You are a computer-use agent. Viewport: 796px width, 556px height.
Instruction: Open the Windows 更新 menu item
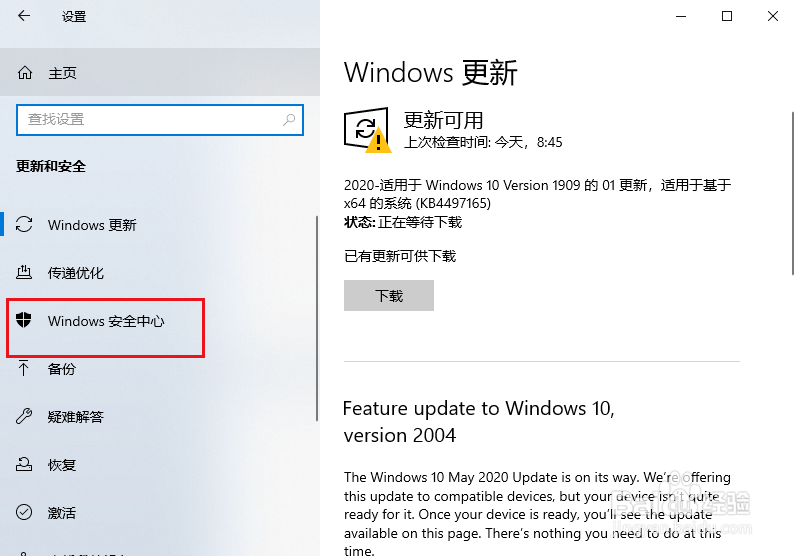(x=160, y=224)
